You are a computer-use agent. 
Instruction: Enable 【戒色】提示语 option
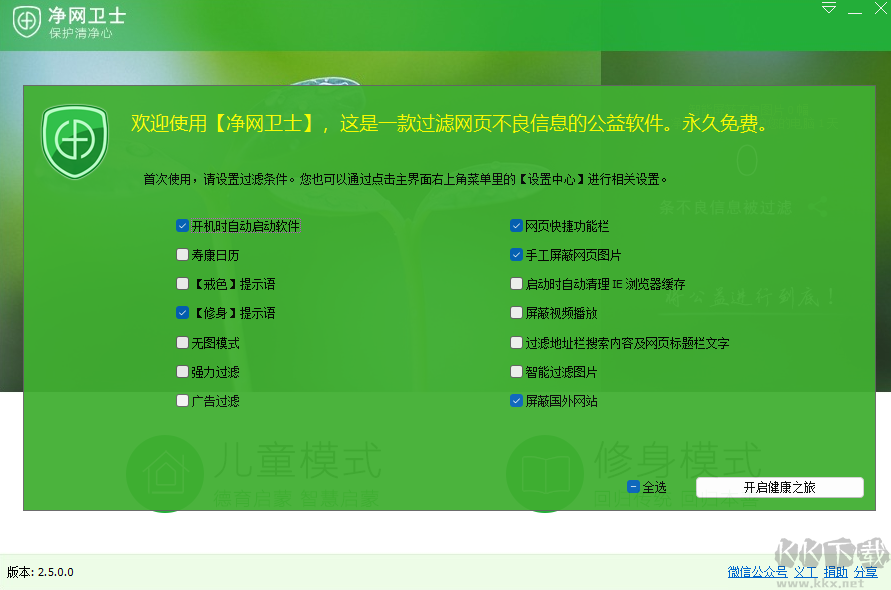click(182, 284)
